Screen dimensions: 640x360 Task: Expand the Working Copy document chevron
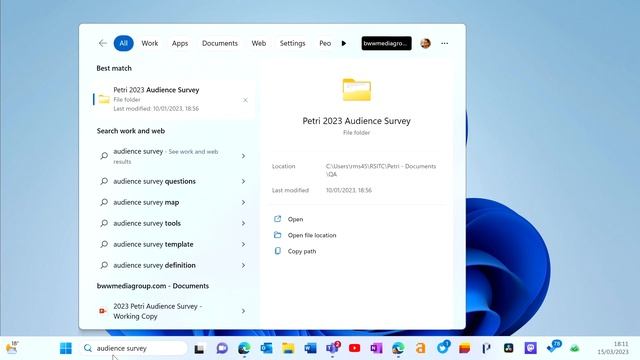click(x=243, y=311)
